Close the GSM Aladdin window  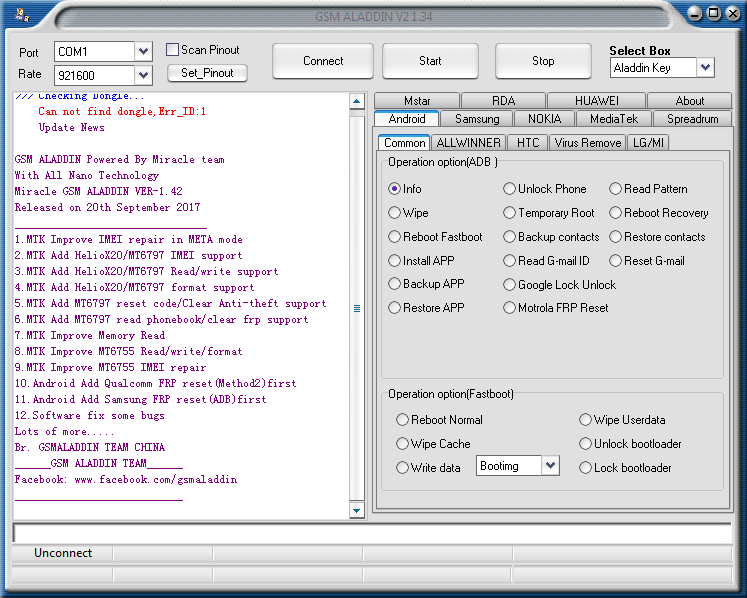[x=733, y=13]
